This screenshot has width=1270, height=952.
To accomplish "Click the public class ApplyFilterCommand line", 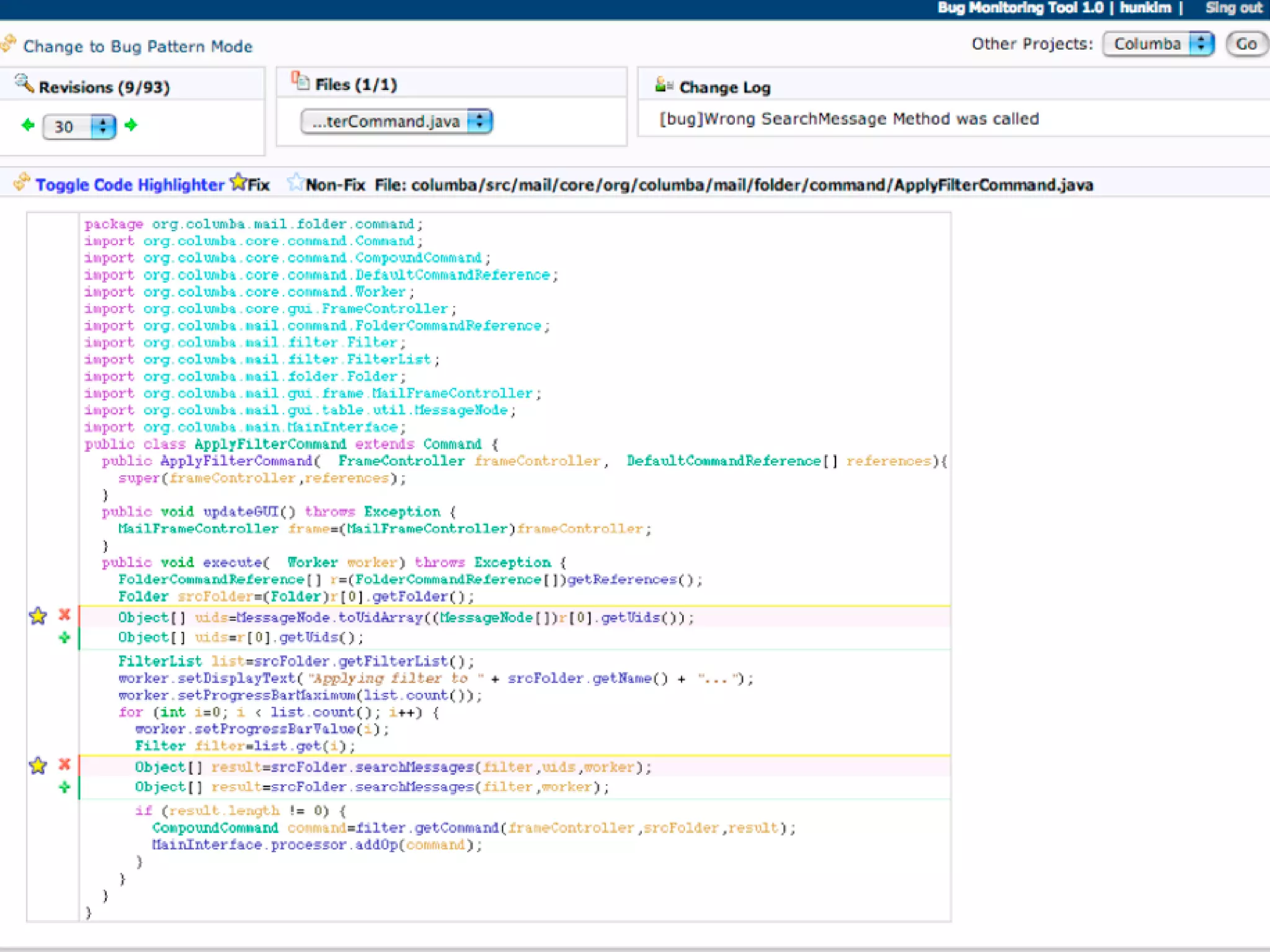I will pos(291,444).
